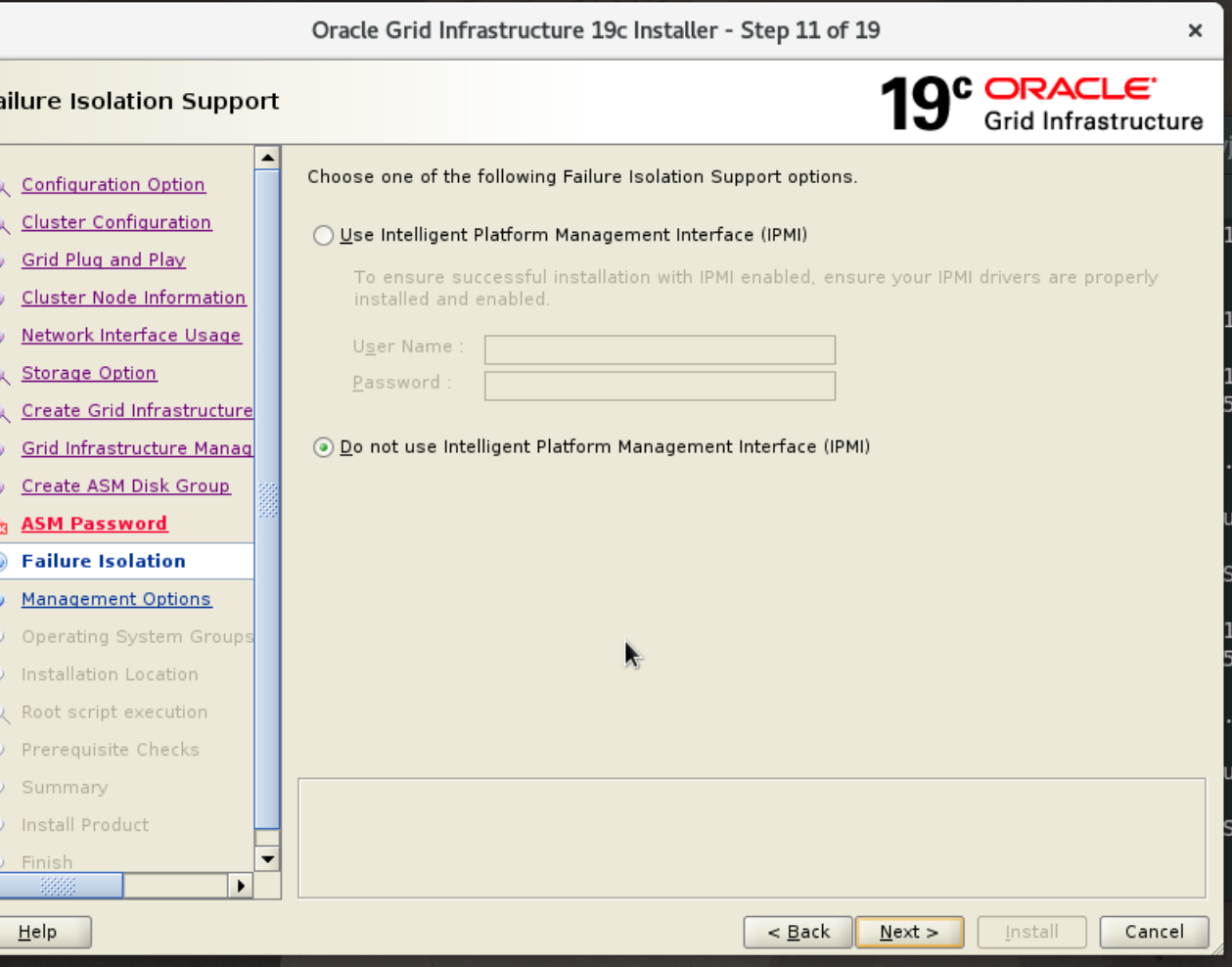
Task: Click Next to continue installation
Action: coord(909,932)
